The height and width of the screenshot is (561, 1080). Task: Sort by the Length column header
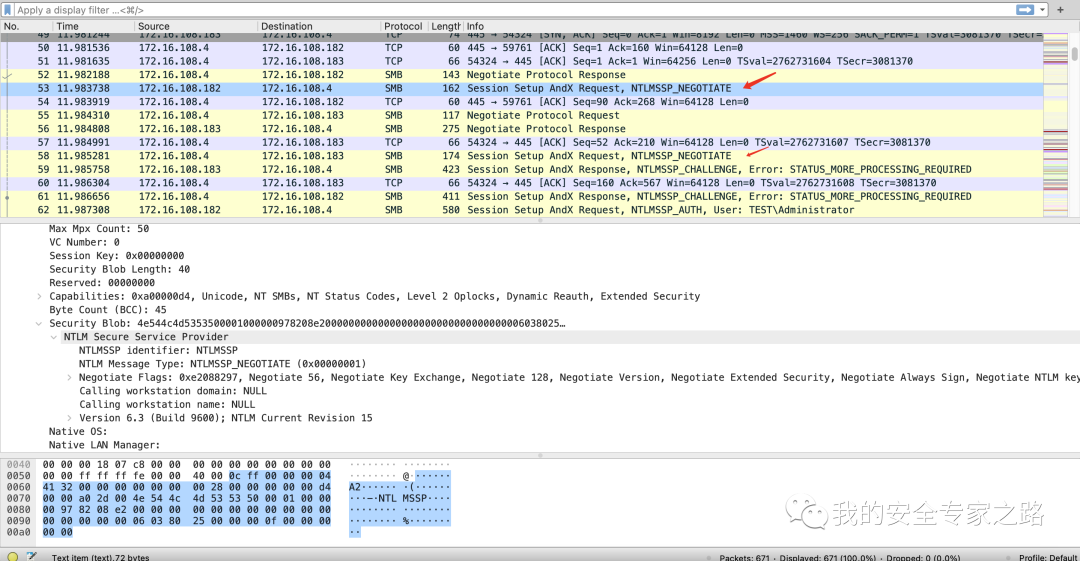click(x=446, y=26)
